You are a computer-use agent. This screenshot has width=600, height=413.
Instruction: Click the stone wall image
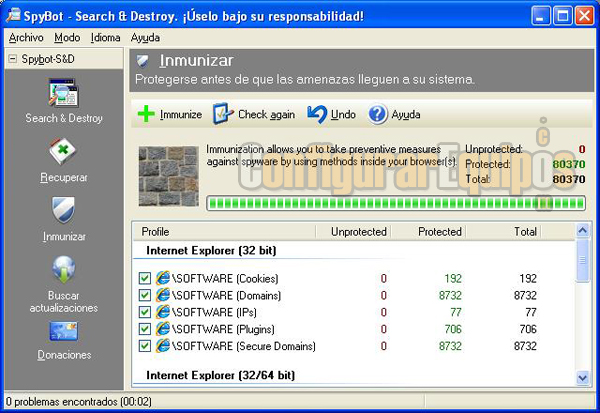click(x=169, y=176)
